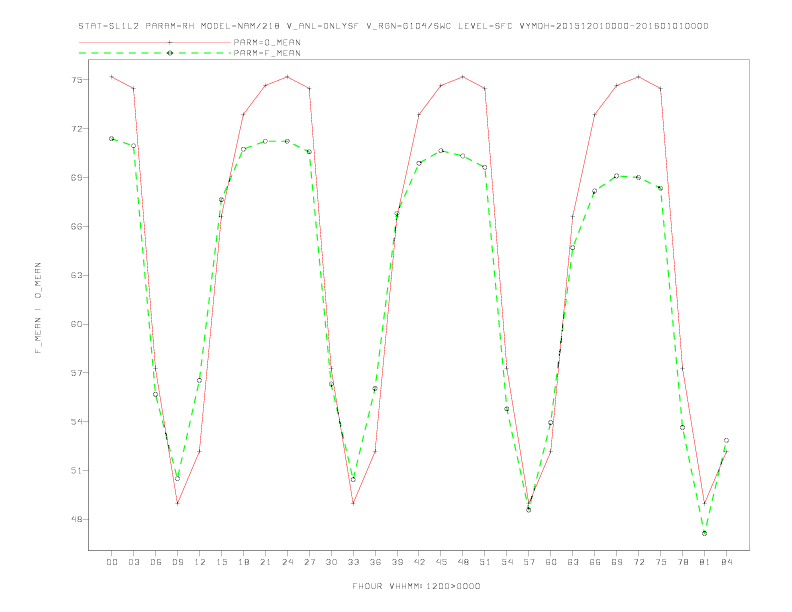Click x-axis forecast hour label '30'
Viewport: 792px width, 612px height.
click(x=331, y=562)
